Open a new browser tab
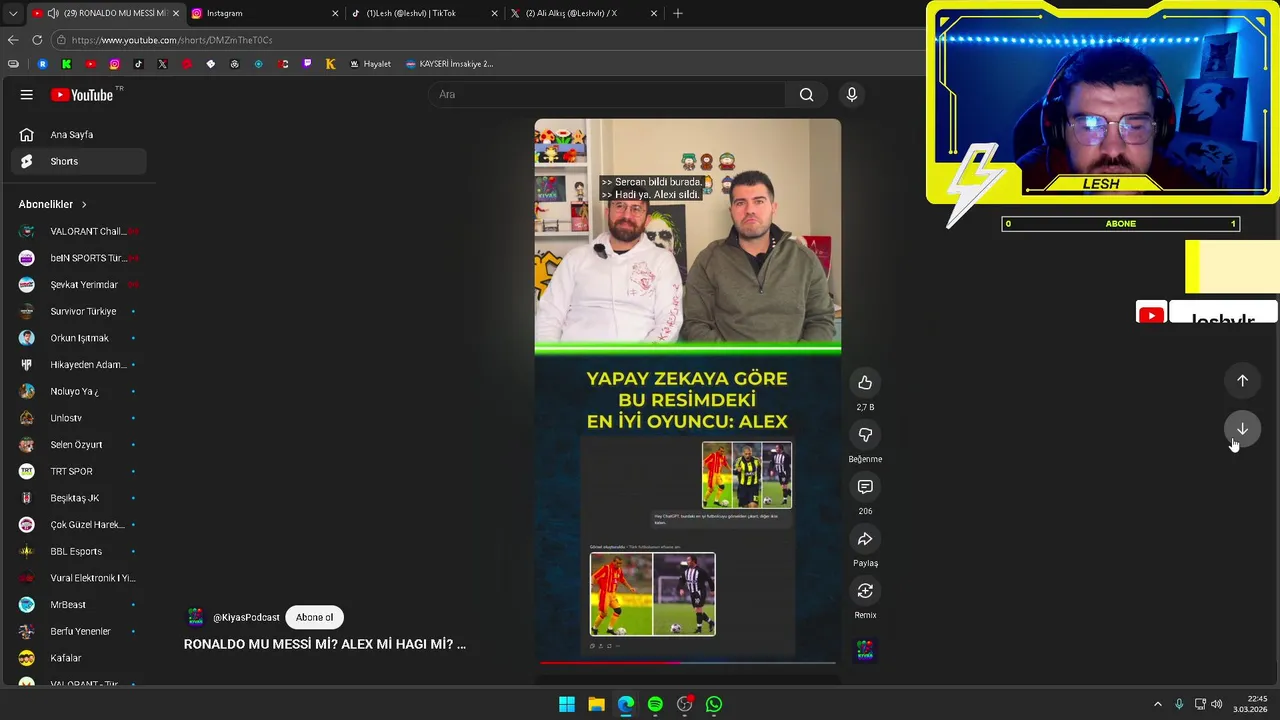1280x720 pixels. [678, 13]
